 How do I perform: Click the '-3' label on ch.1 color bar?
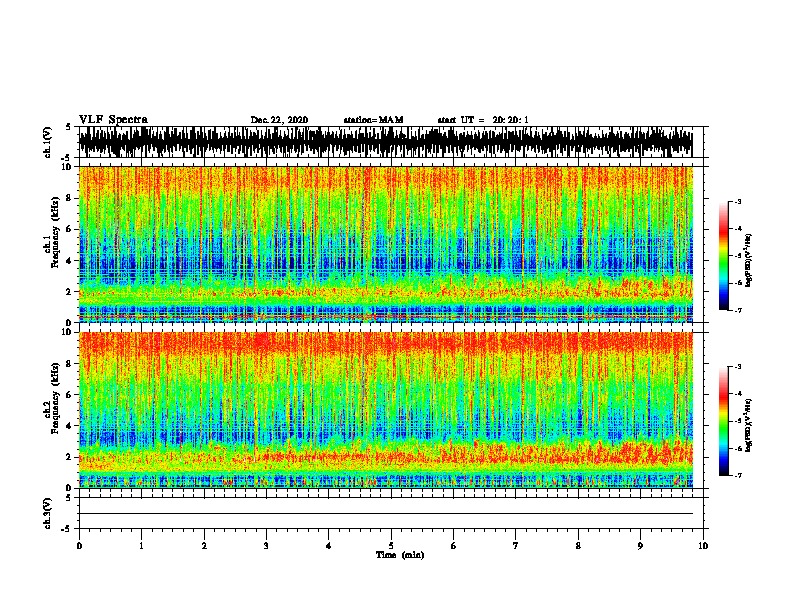coord(737,201)
